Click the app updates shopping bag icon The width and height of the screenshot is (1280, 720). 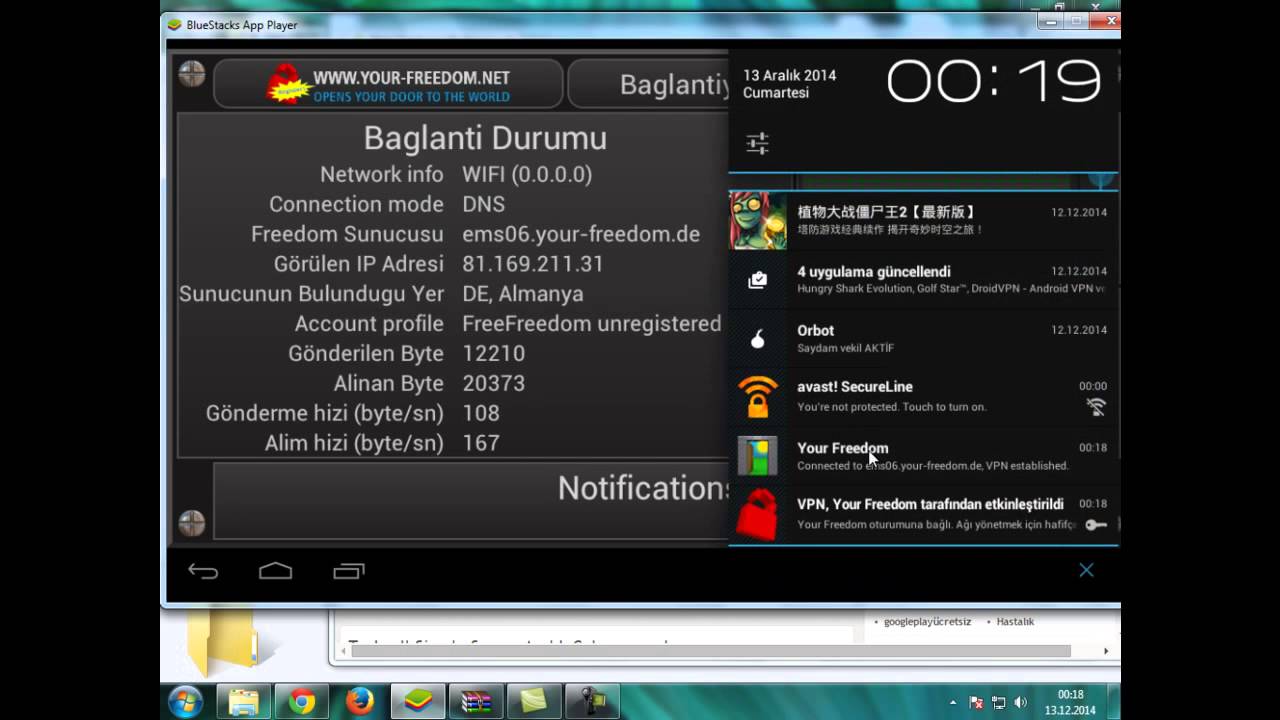tap(758, 280)
